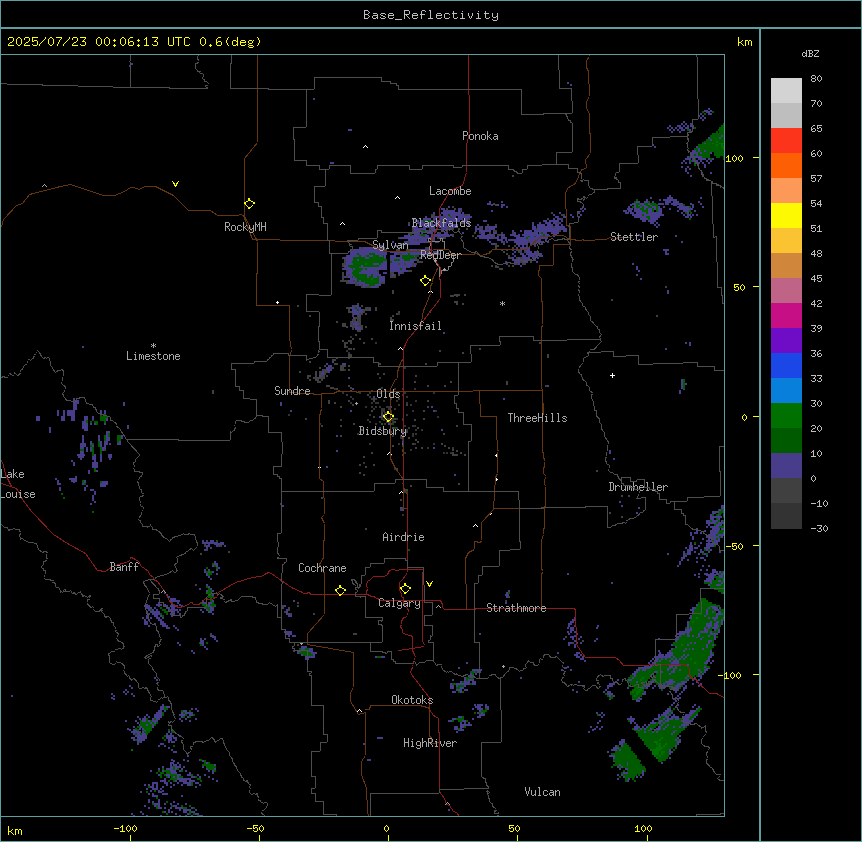862x842 pixels.
Task: Click the bright yellow band in dBZ legend
Action: pyautogui.click(x=786, y=215)
